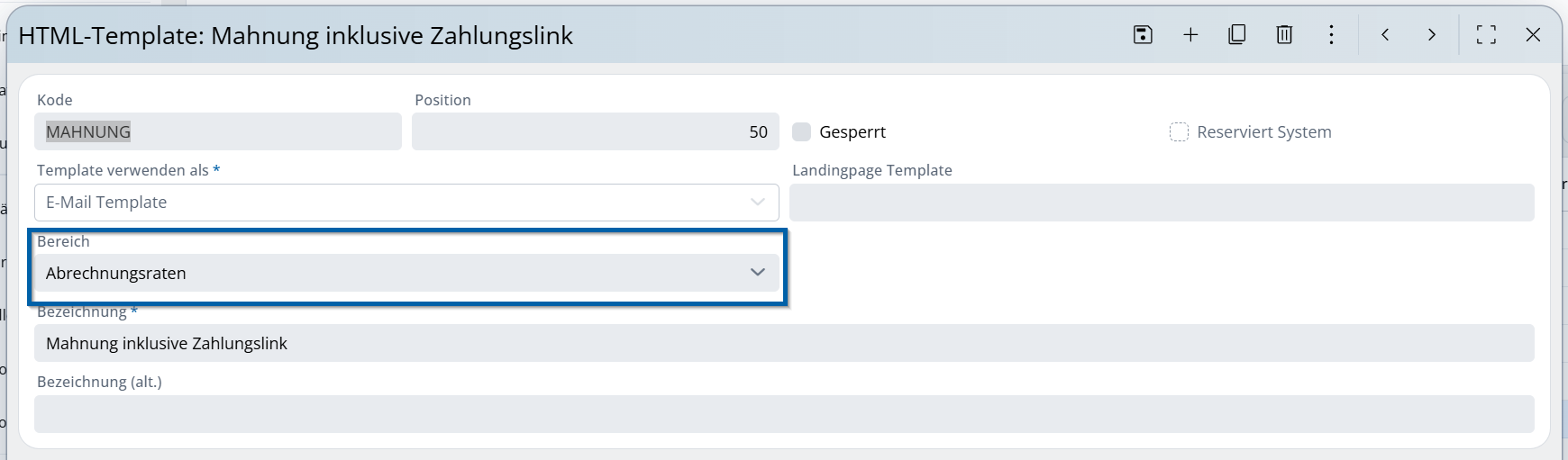This screenshot has width=1568, height=460.
Task: Click the Abrechnungsraten value in Bereich
Action: 116,274
